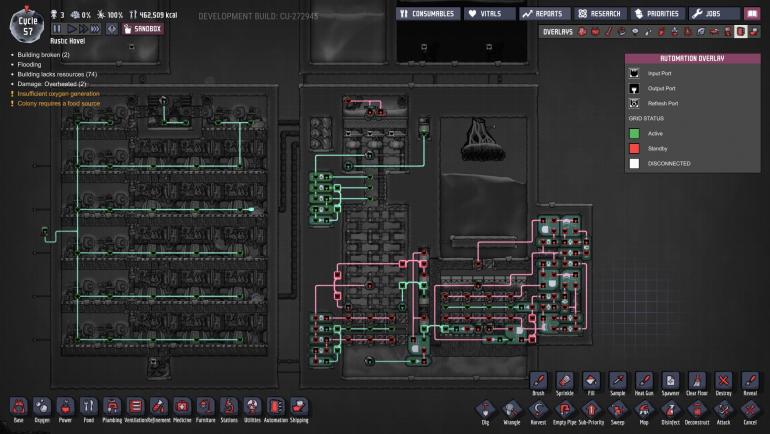Open the Consumables management tab
770x434 pixels.
(x=428, y=14)
